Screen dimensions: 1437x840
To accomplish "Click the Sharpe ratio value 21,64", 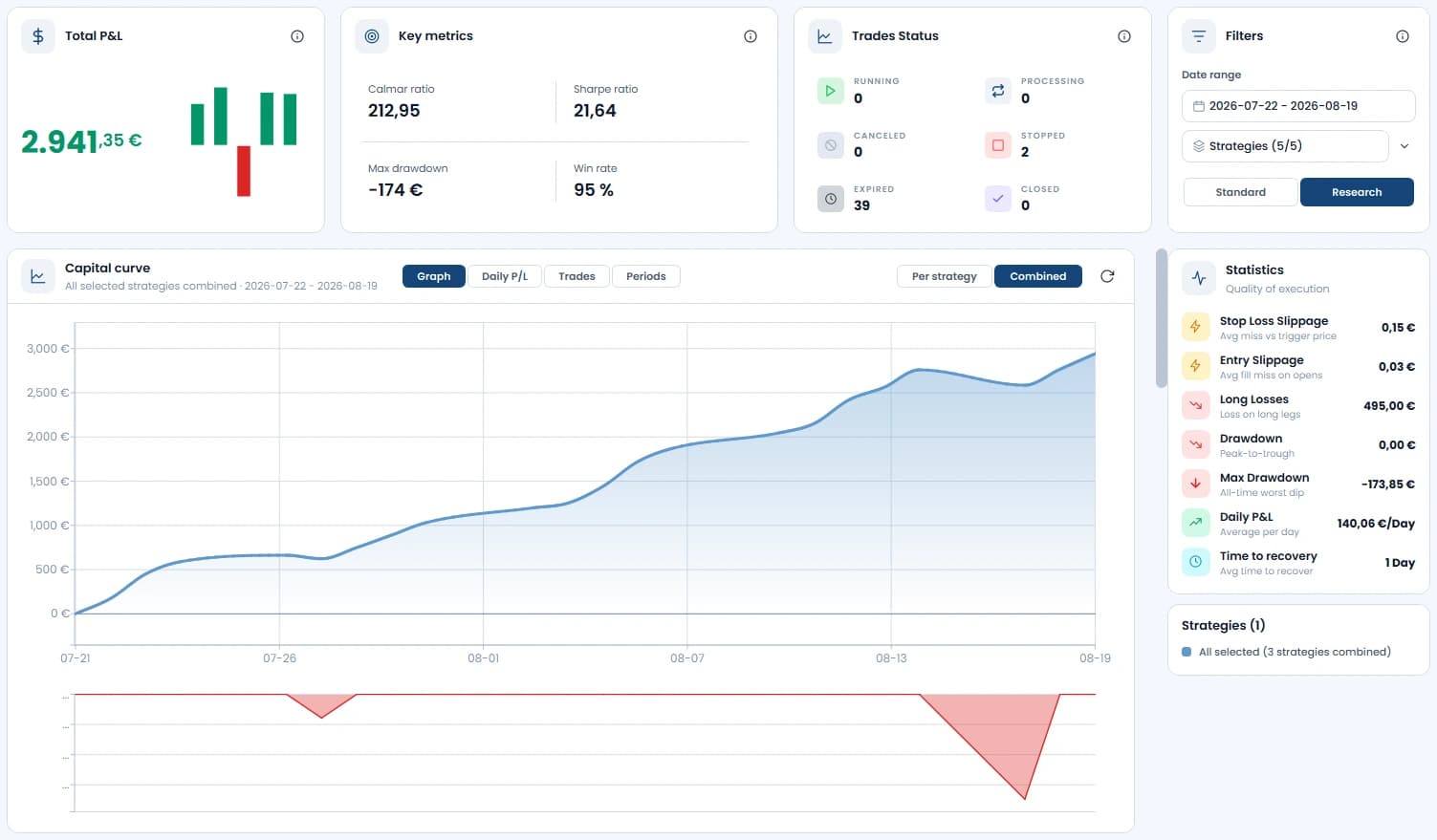I will click(x=595, y=111).
